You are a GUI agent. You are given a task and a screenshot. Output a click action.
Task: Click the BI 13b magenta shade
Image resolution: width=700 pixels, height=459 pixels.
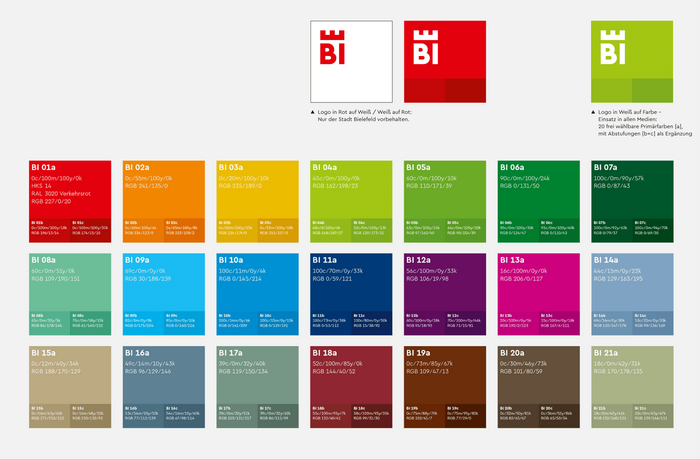[518, 323]
